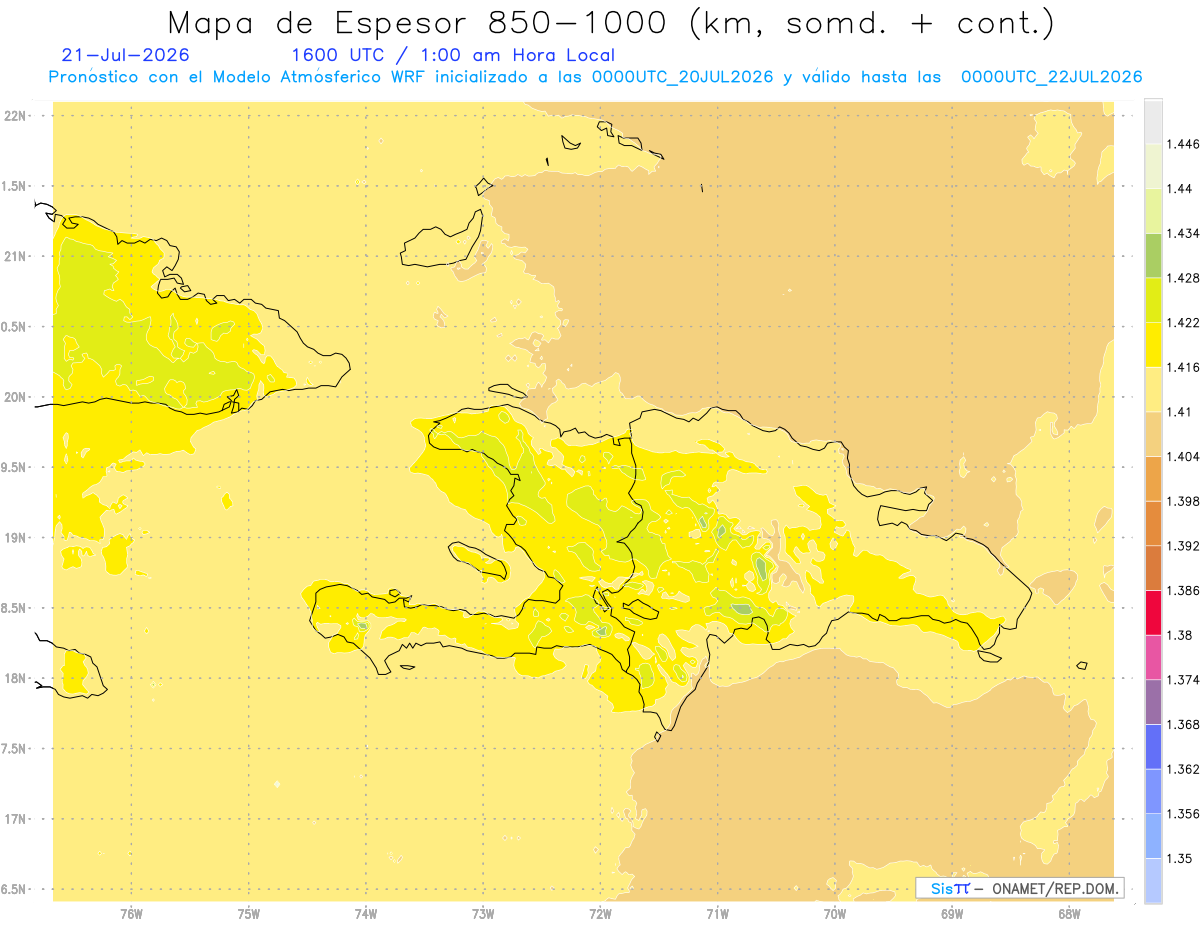Click the "18N" latitude label

pyautogui.click(x=14, y=678)
